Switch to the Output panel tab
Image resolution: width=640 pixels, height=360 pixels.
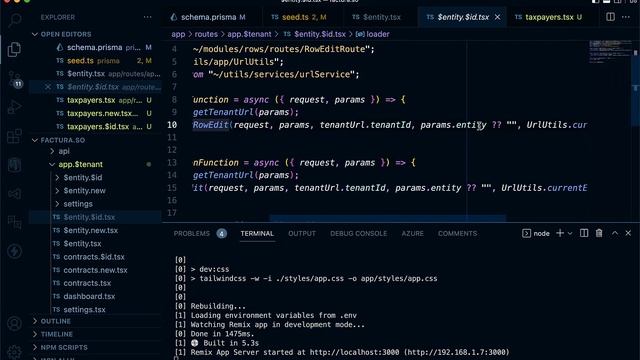tap(302, 233)
